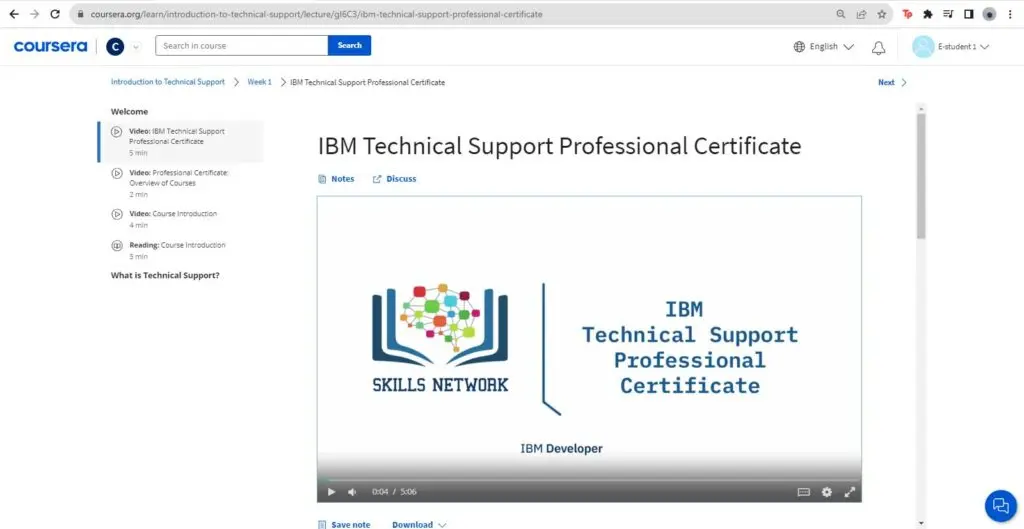
Task: Click the blue Search button
Action: (x=349, y=46)
